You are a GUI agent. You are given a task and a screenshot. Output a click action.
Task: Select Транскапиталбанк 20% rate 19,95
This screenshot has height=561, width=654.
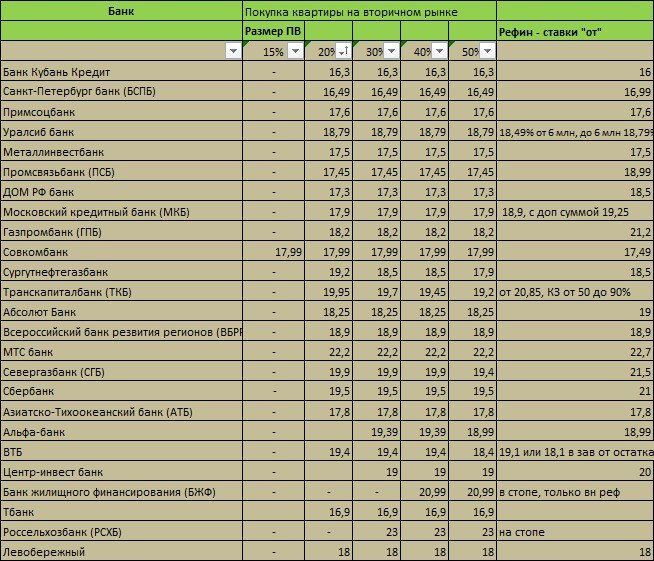(329, 292)
